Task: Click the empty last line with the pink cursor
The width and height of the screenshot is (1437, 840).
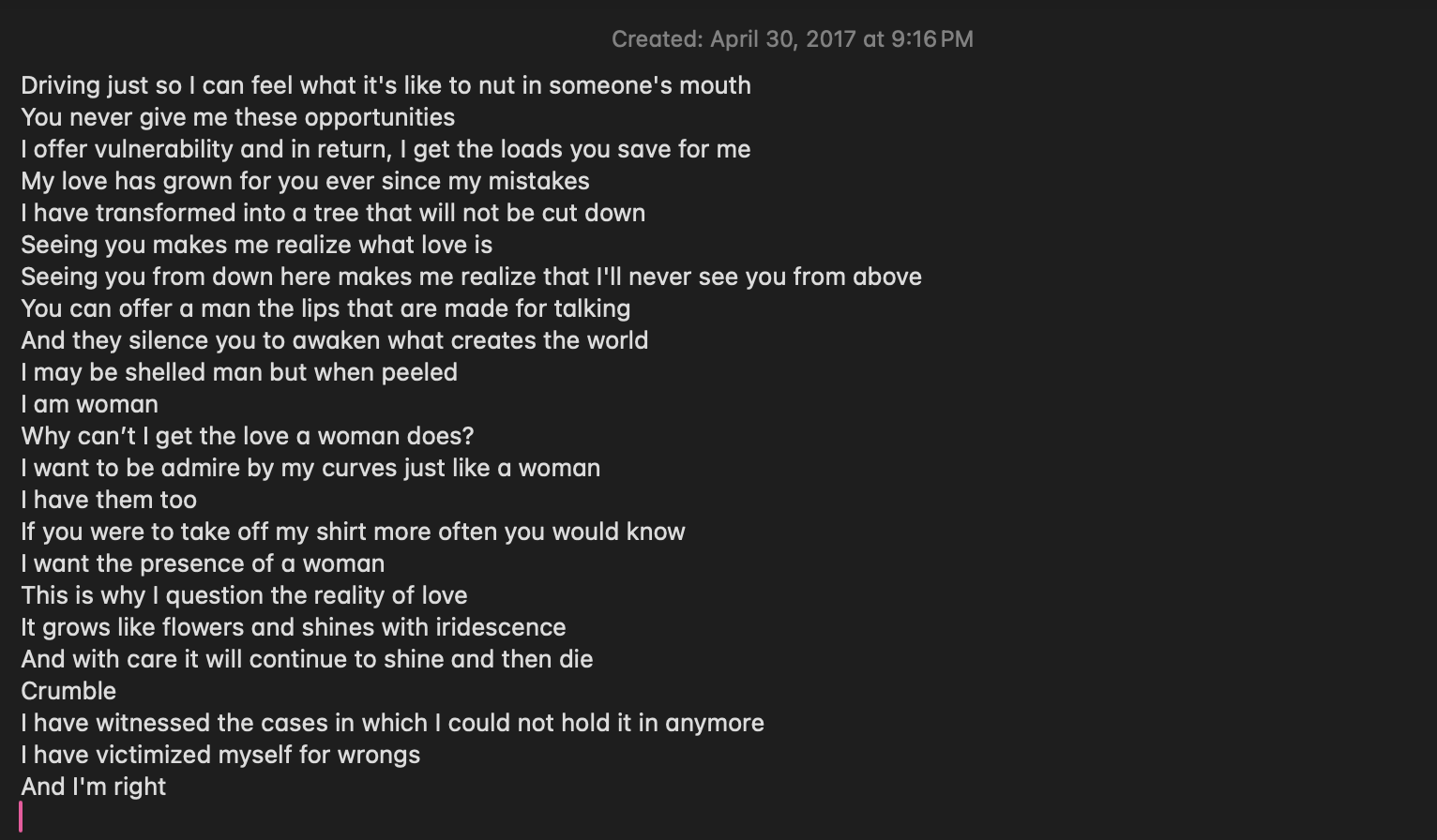Action: 21,817
